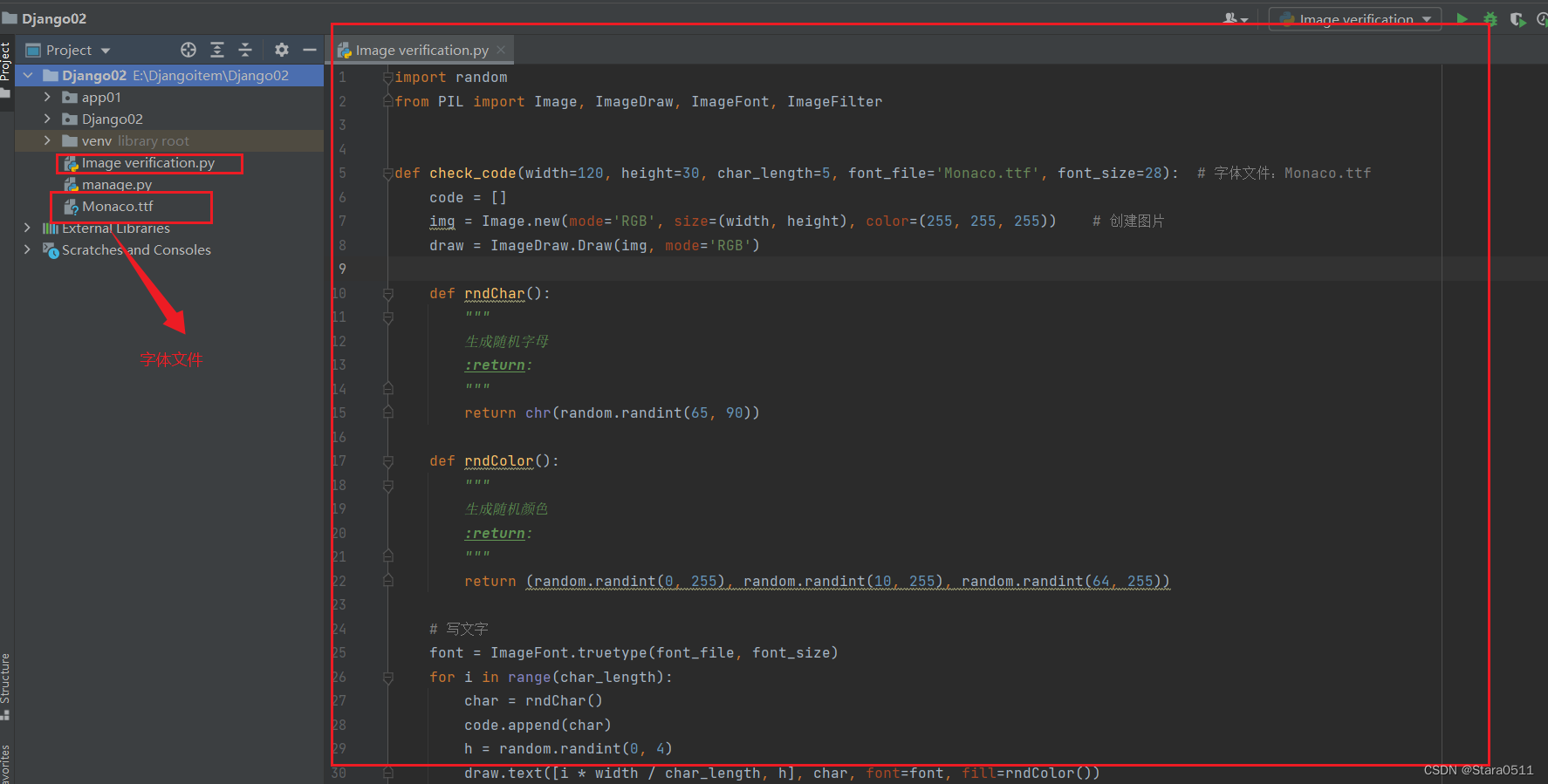Click the profiler clock icon at far right
Image resolution: width=1548 pixels, height=784 pixels.
pos(1542,18)
